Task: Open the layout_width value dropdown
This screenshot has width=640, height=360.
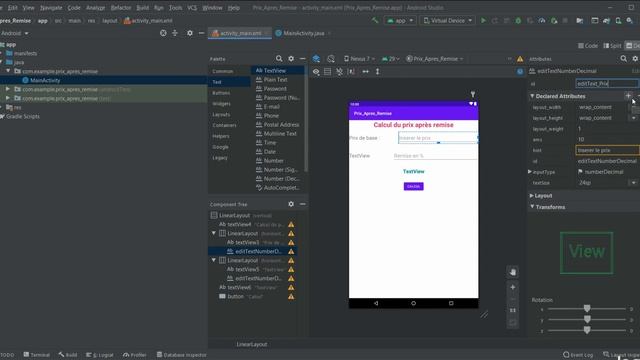Action: click(633, 107)
